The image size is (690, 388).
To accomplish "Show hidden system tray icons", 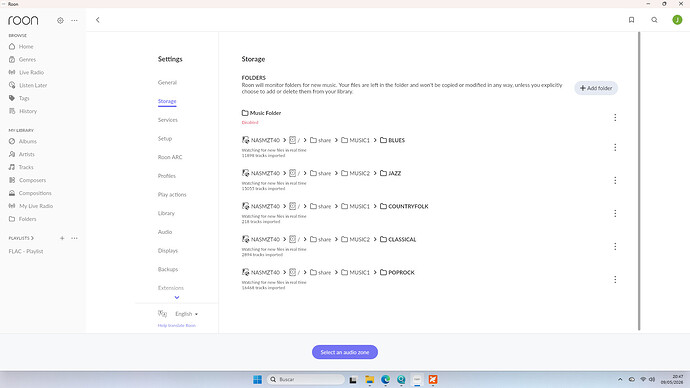I will tap(620, 379).
